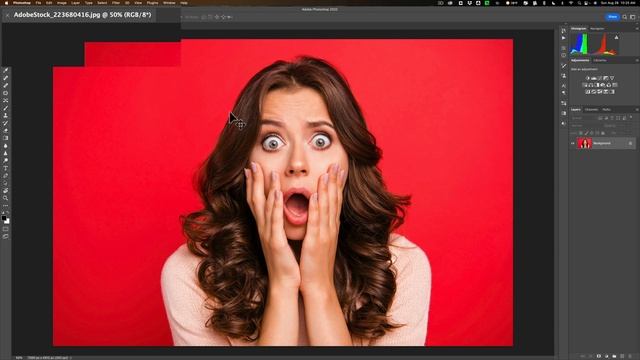This screenshot has width=640, height=360.
Task: Add a Channel Mixer adjustment
Action: [x=608, y=85]
